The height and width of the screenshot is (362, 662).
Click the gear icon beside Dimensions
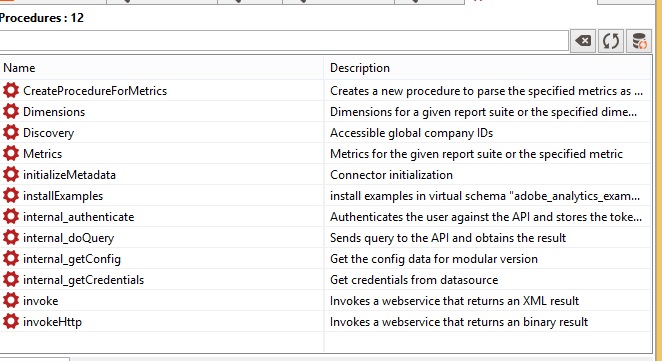11,112
